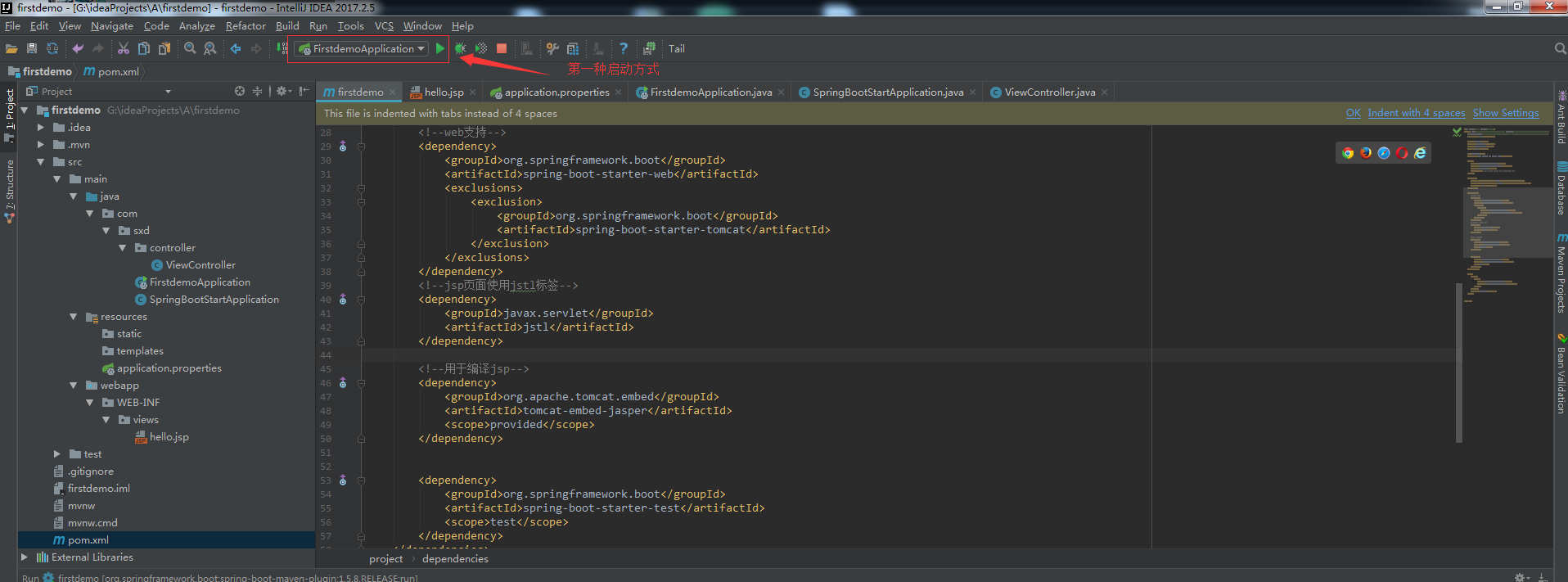Collapse the firstdemo root folder

(25, 110)
